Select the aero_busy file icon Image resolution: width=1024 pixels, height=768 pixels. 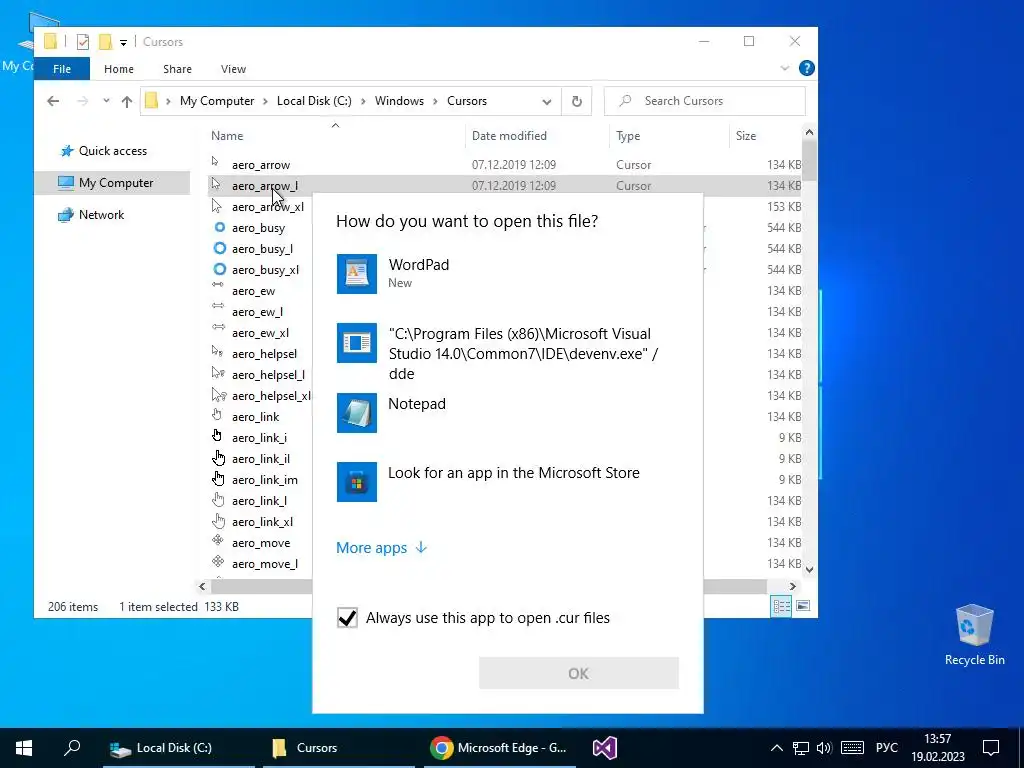[219, 227]
